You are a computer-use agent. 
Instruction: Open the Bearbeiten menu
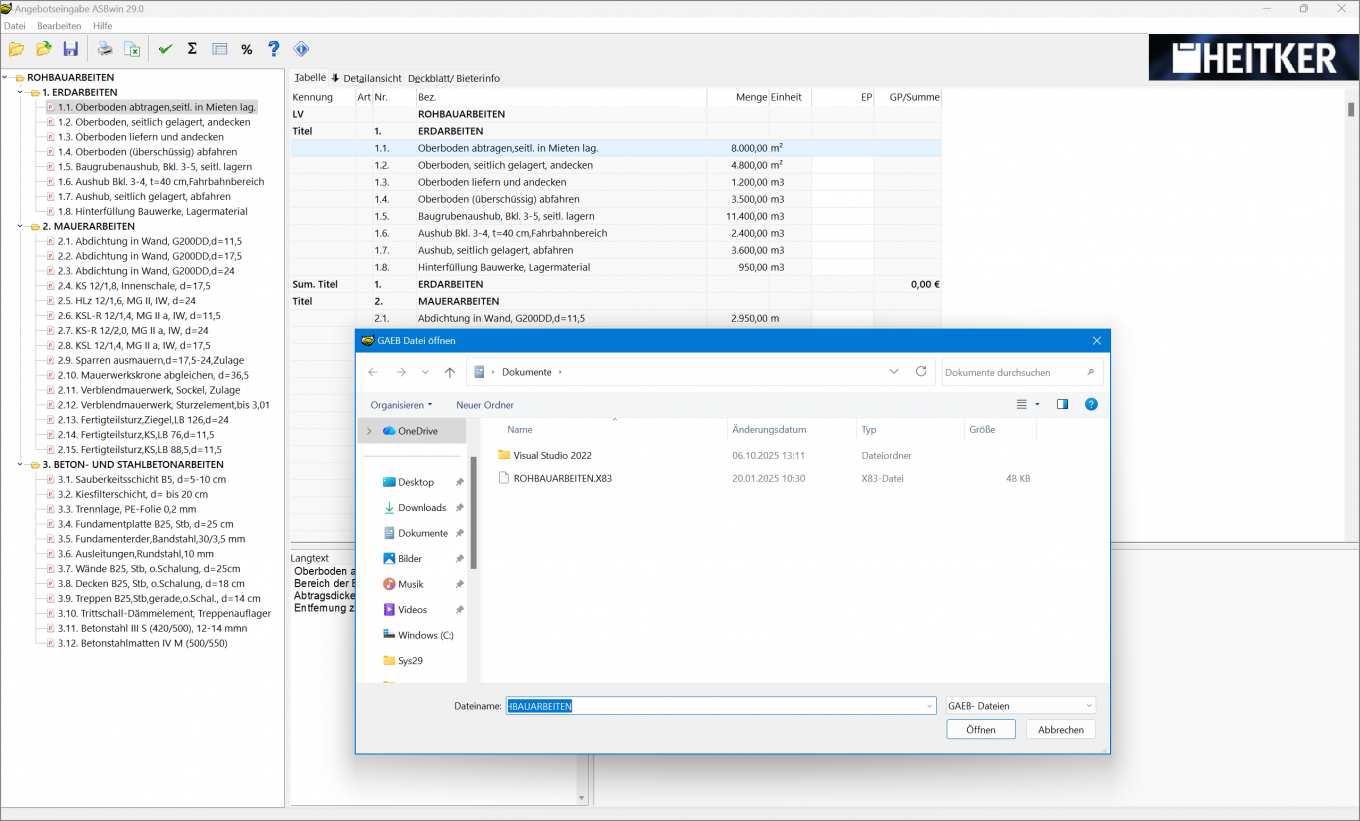click(59, 26)
